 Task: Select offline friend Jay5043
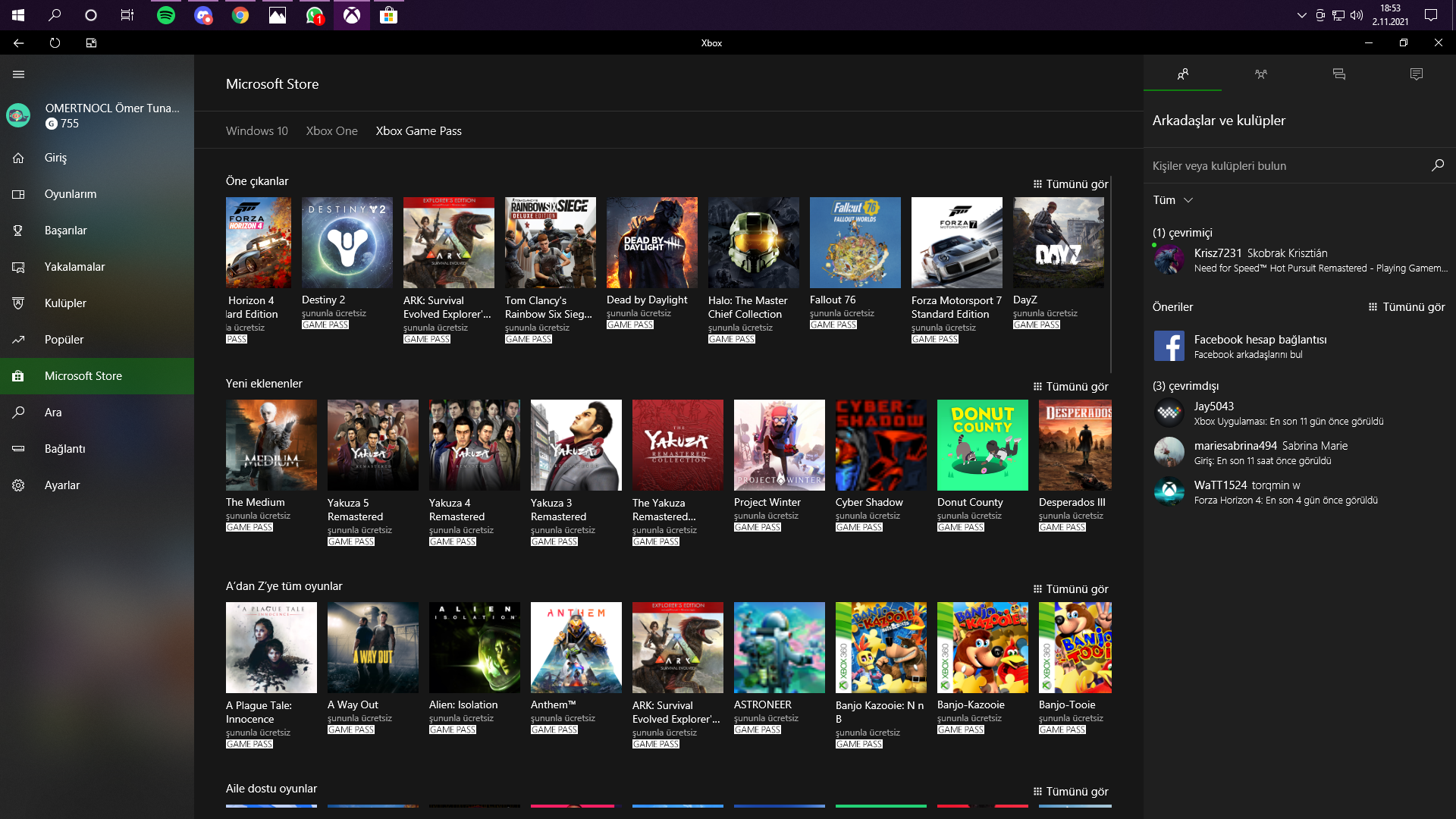1300,413
